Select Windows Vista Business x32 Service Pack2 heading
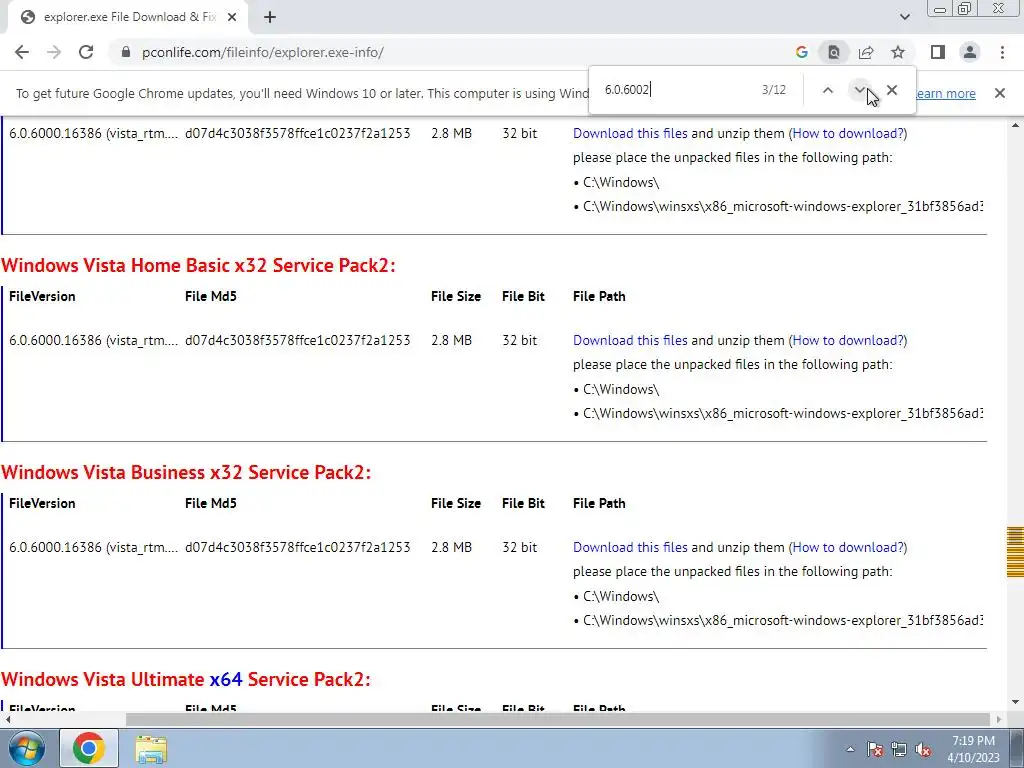The image size is (1024, 768). tap(186, 473)
